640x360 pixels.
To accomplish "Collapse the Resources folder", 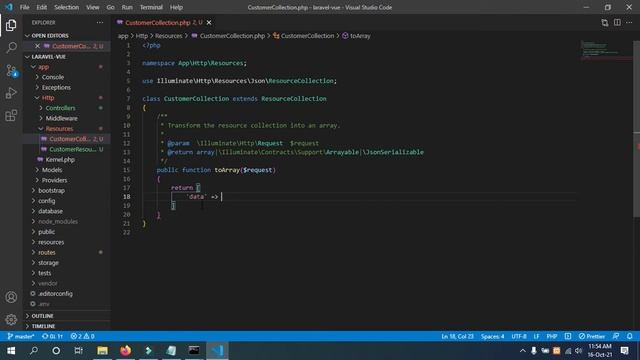I will coord(67,129).
